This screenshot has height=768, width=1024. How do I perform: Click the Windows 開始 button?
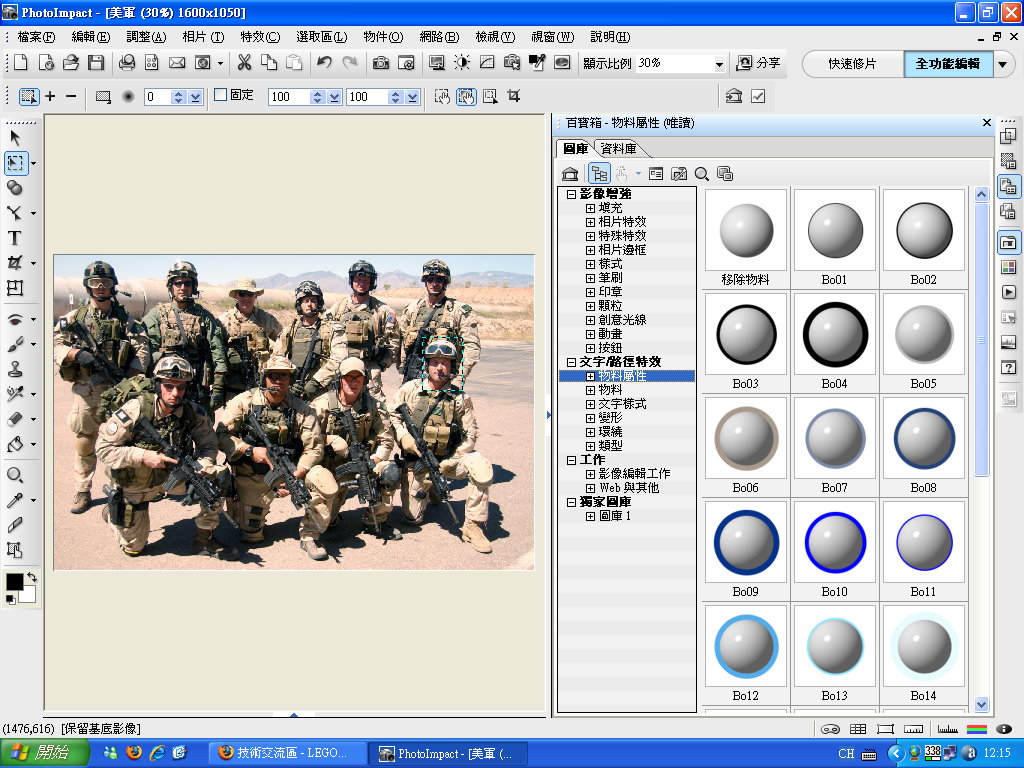44,753
